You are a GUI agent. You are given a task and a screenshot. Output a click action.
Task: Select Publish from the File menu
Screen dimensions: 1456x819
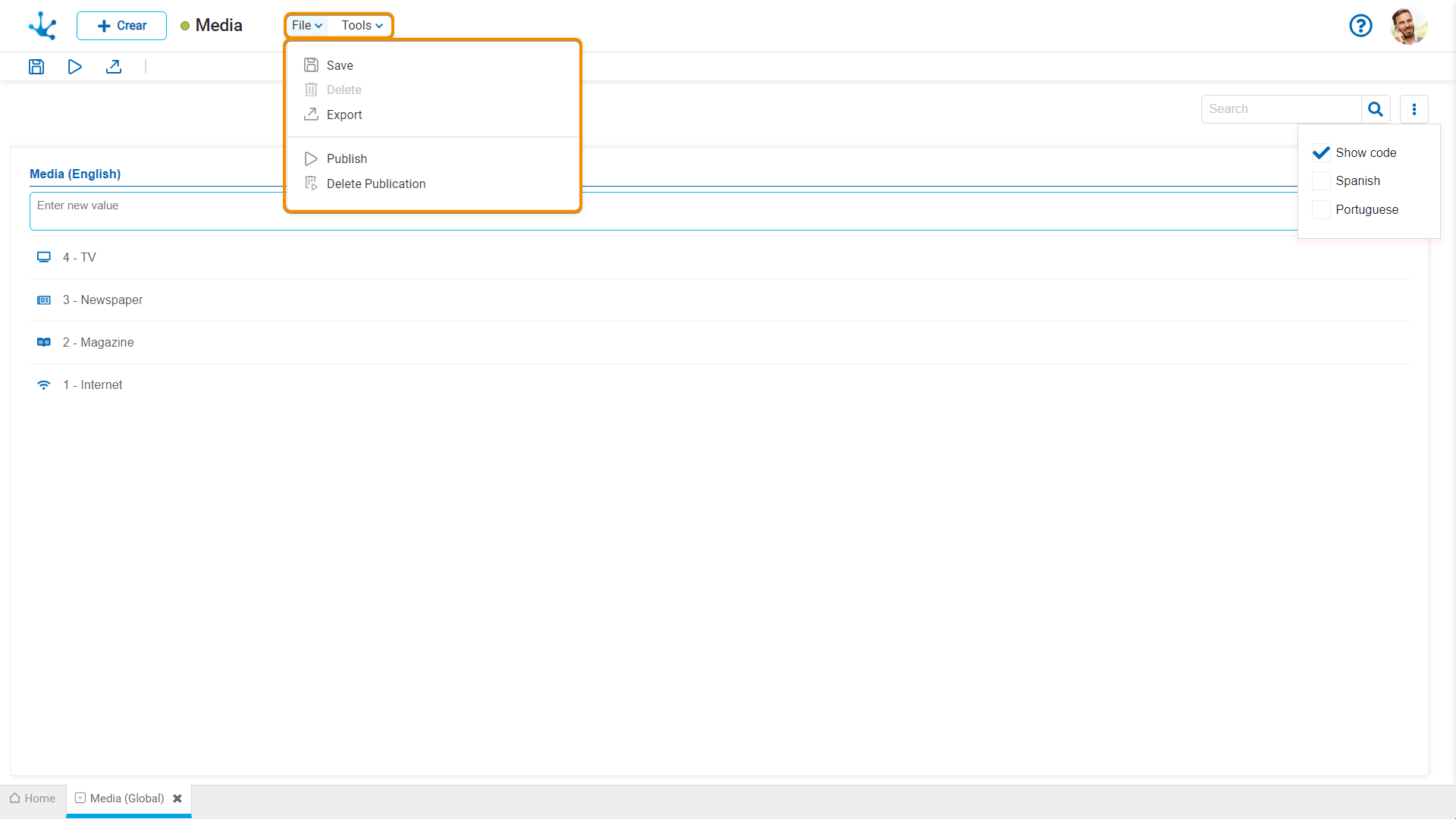347,158
